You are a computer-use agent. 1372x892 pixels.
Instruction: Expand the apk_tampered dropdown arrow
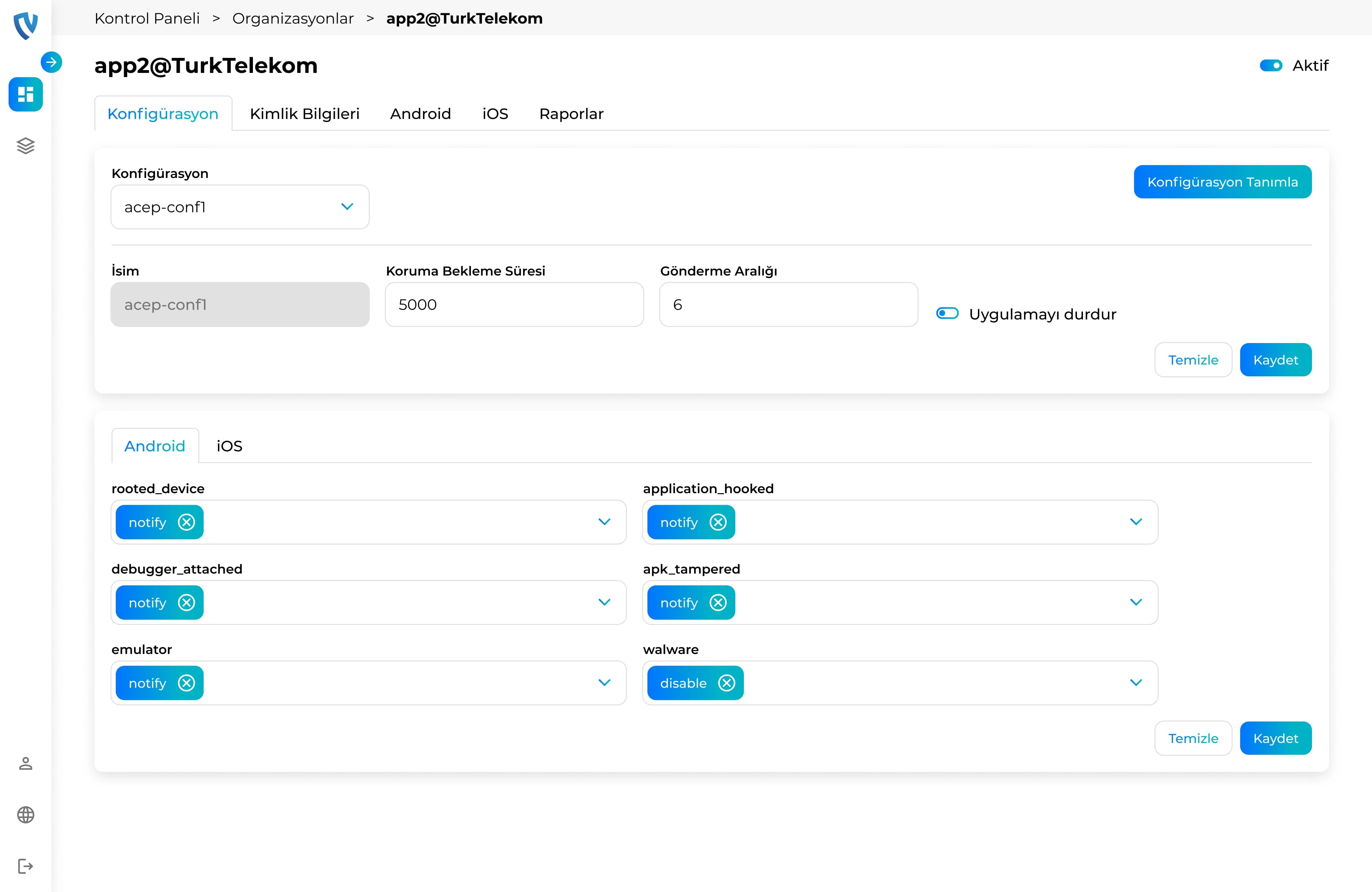click(1135, 602)
